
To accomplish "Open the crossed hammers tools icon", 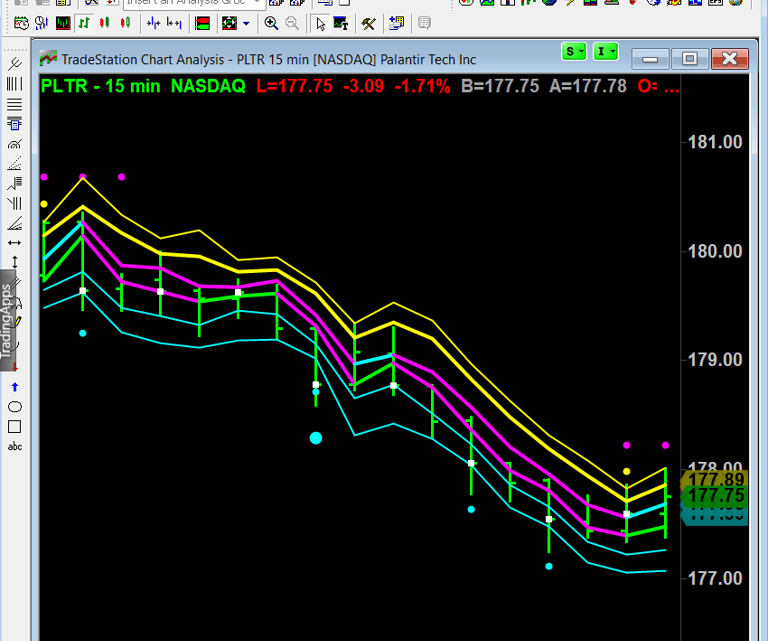I will 368,23.
